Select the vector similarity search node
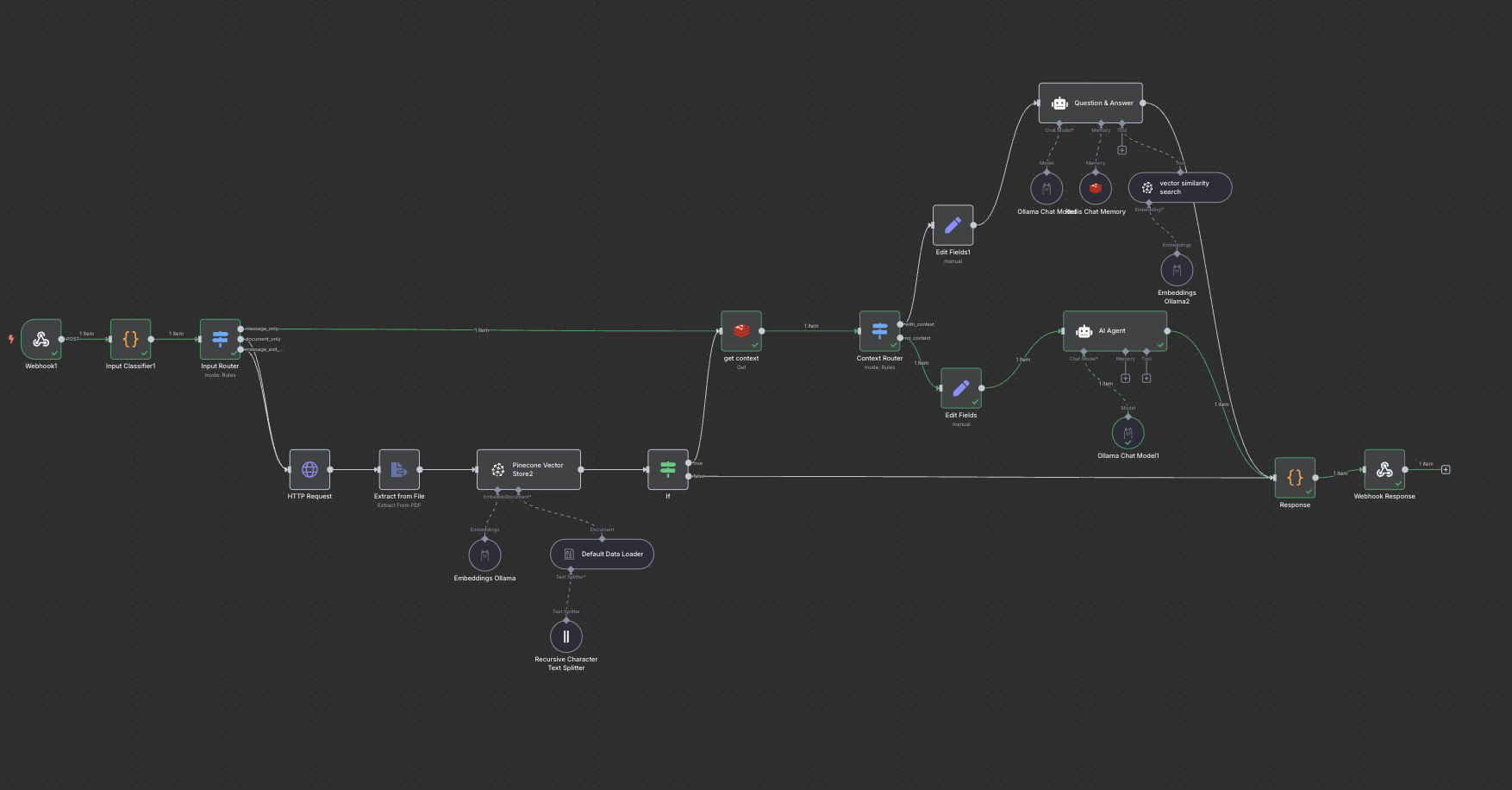 point(1180,187)
